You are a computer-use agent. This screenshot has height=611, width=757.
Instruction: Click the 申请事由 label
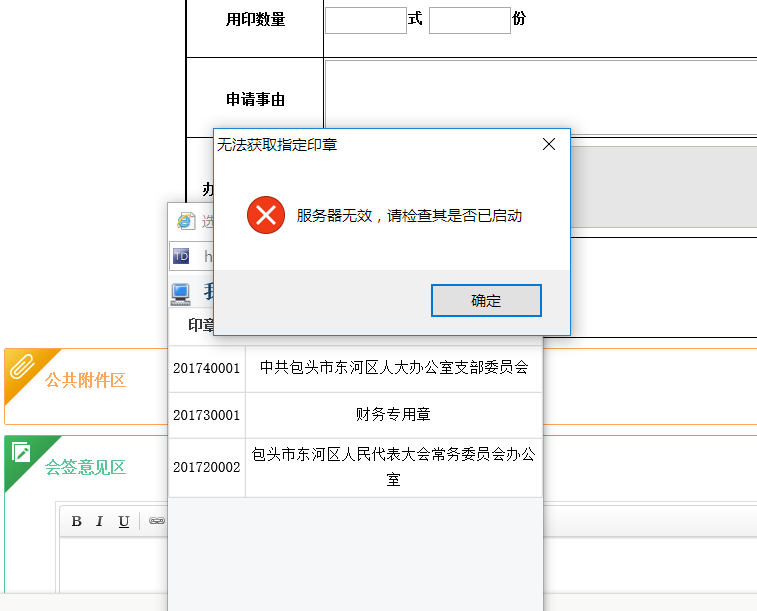click(256, 99)
